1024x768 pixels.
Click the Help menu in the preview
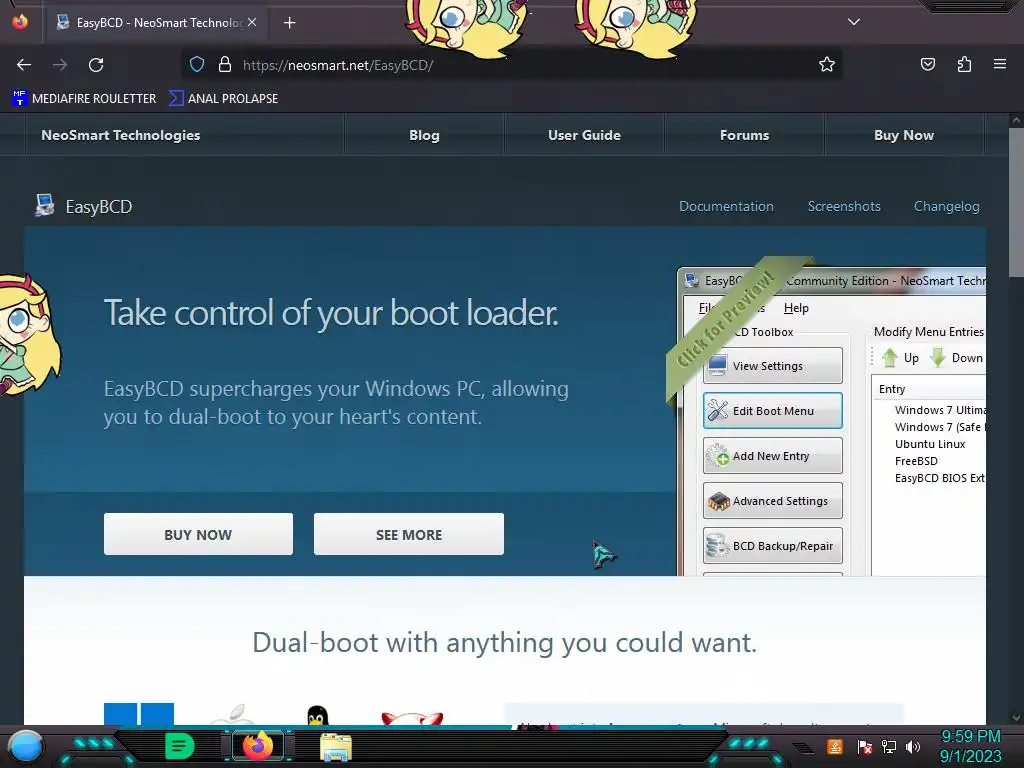coord(796,308)
